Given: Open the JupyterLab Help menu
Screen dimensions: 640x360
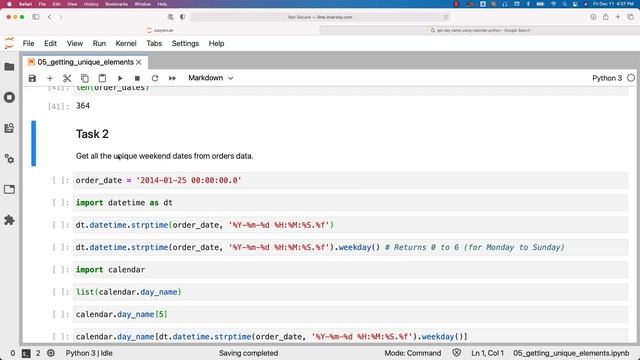Looking at the screenshot, I should (216, 43).
